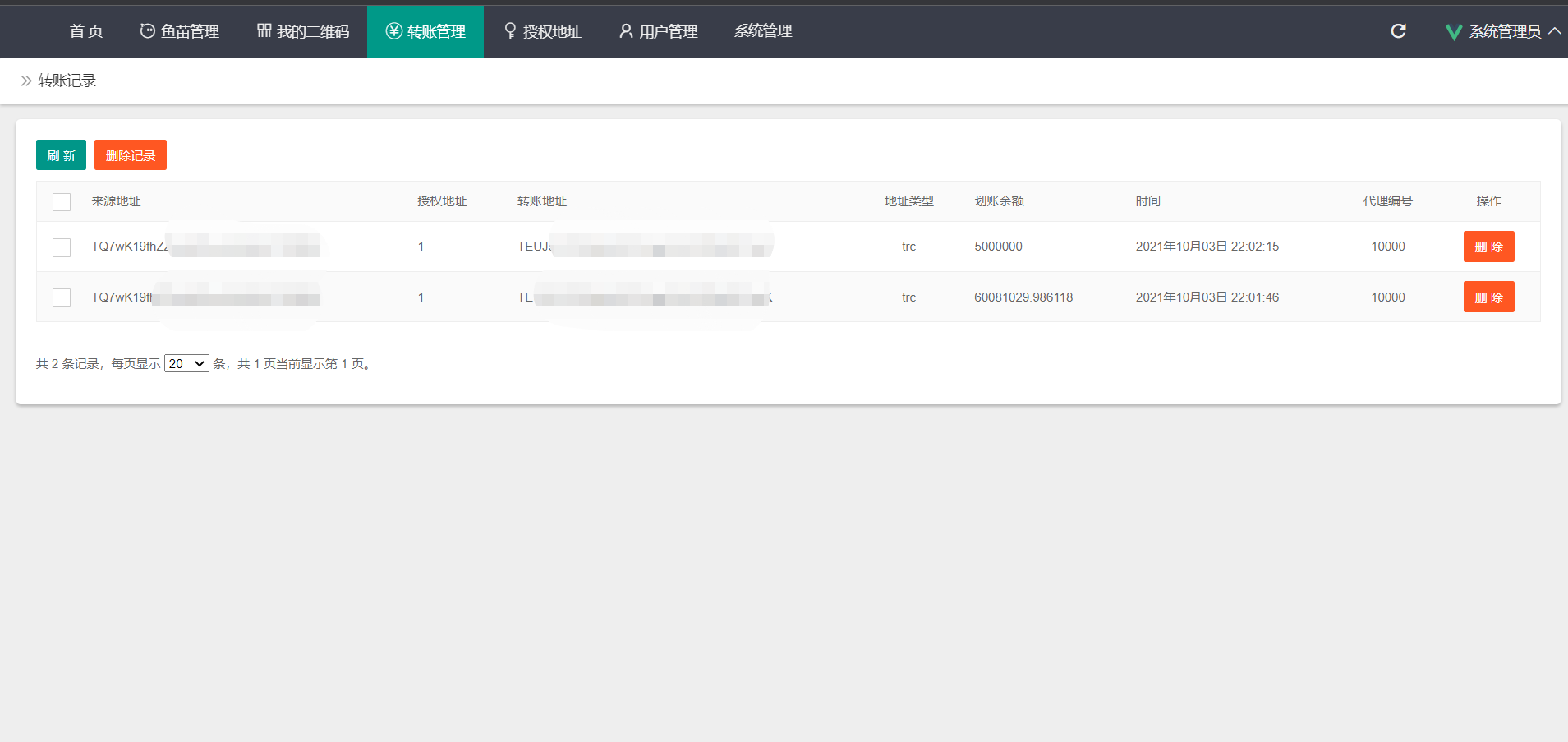Click the 时间 column header
Image resolution: width=1568 pixels, height=742 pixels.
pyautogui.click(x=1147, y=201)
